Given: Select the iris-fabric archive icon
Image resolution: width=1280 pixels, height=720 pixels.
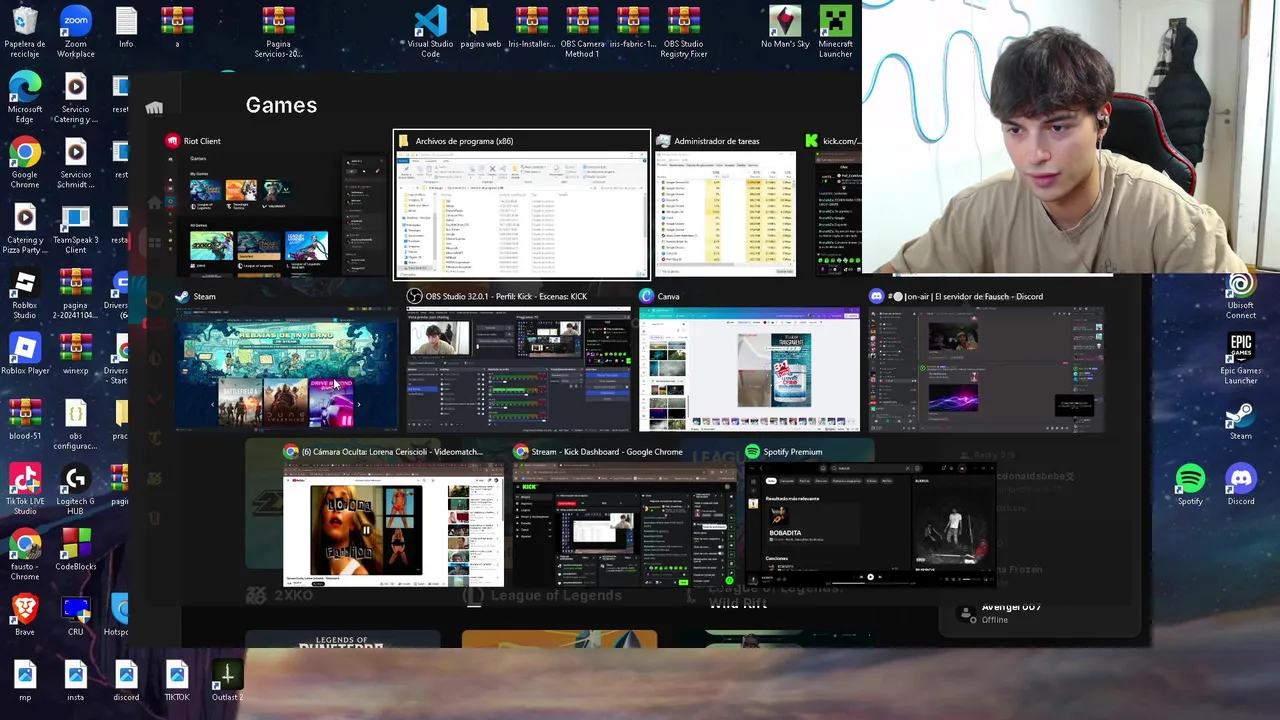Looking at the screenshot, I should point(632,28).
